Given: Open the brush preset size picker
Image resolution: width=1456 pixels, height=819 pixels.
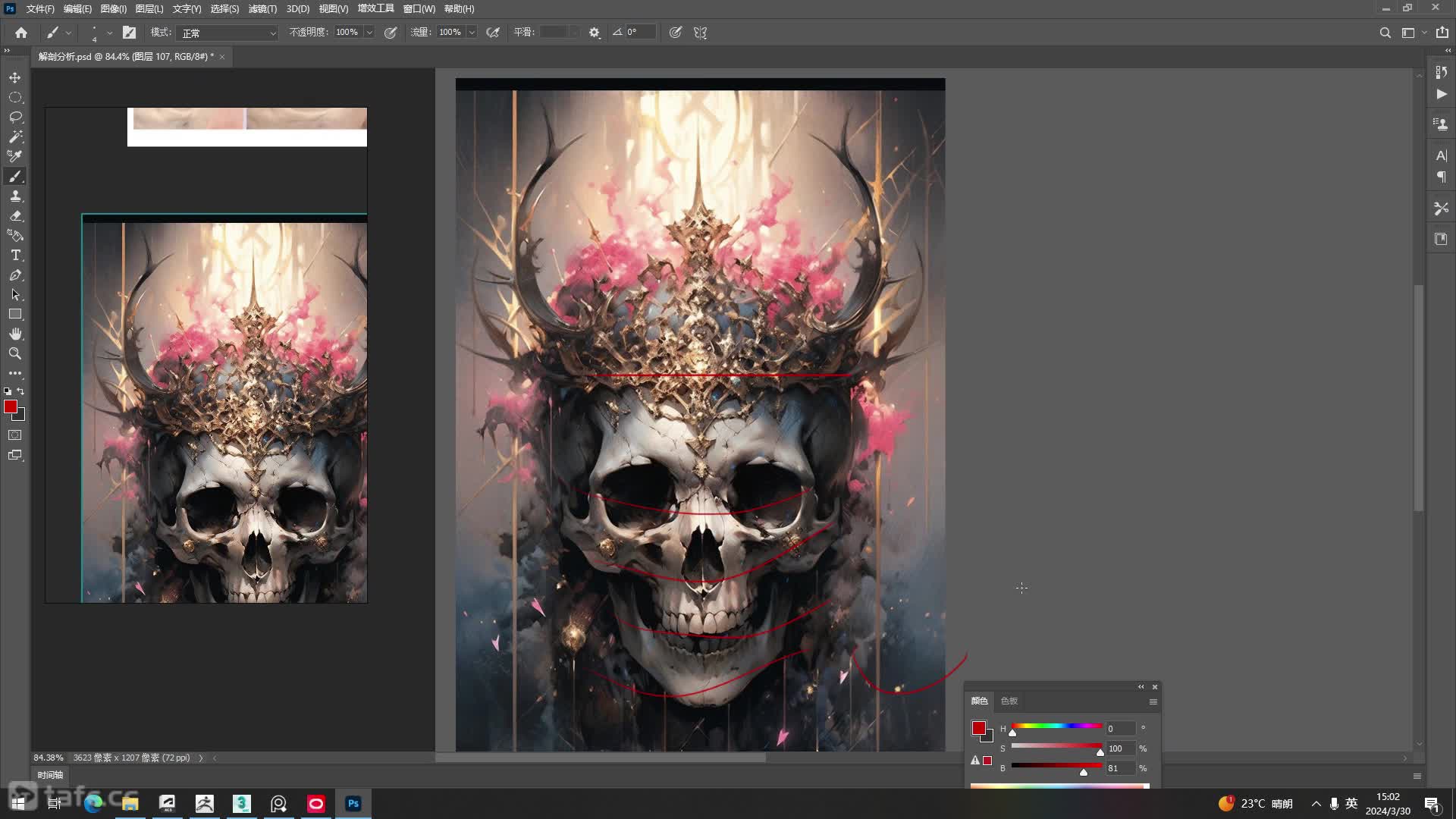Looking at the screenshot, I should [101, 33].
